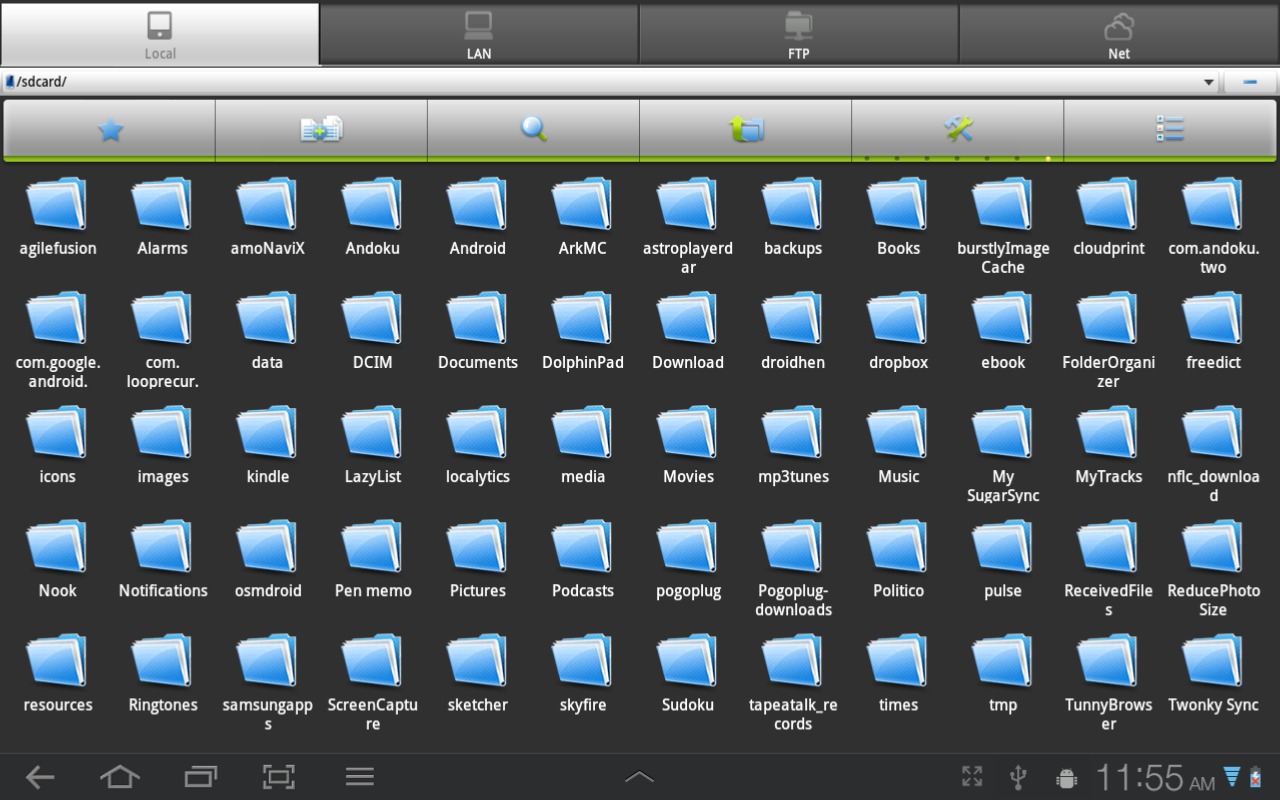This screenshot has height=800, width=1280.
Task: Switch to the LAN tab
Action: [x=479, y=34]
